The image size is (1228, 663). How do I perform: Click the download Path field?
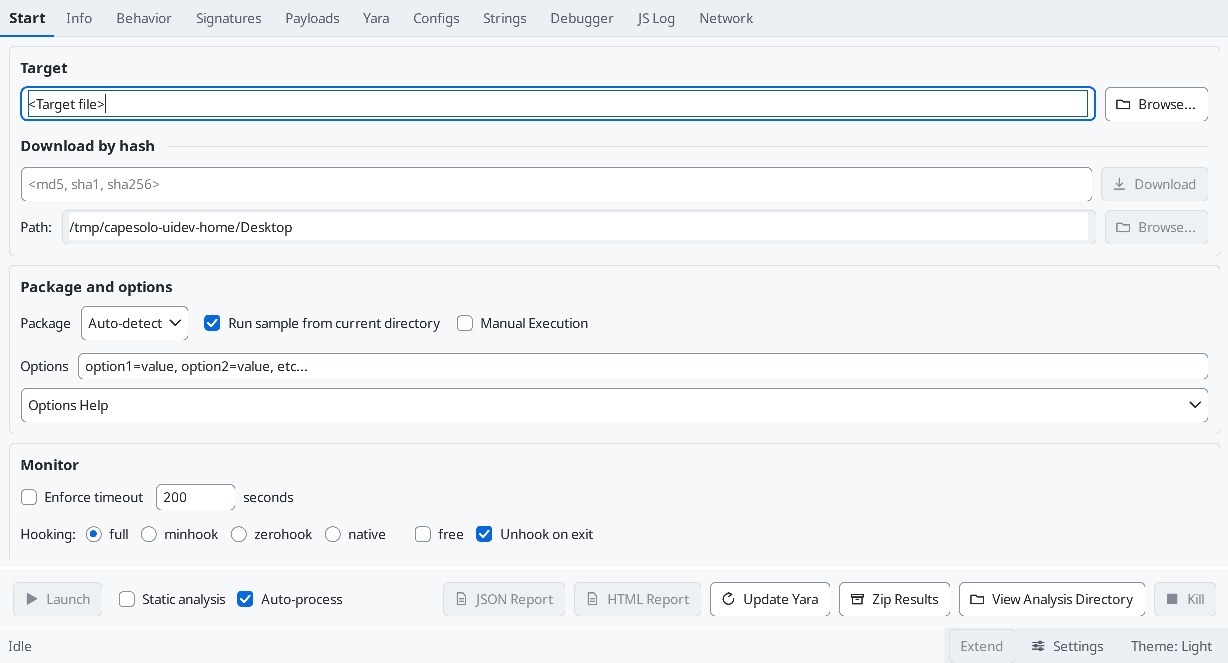pyautogui.click(x=579, y=227)
